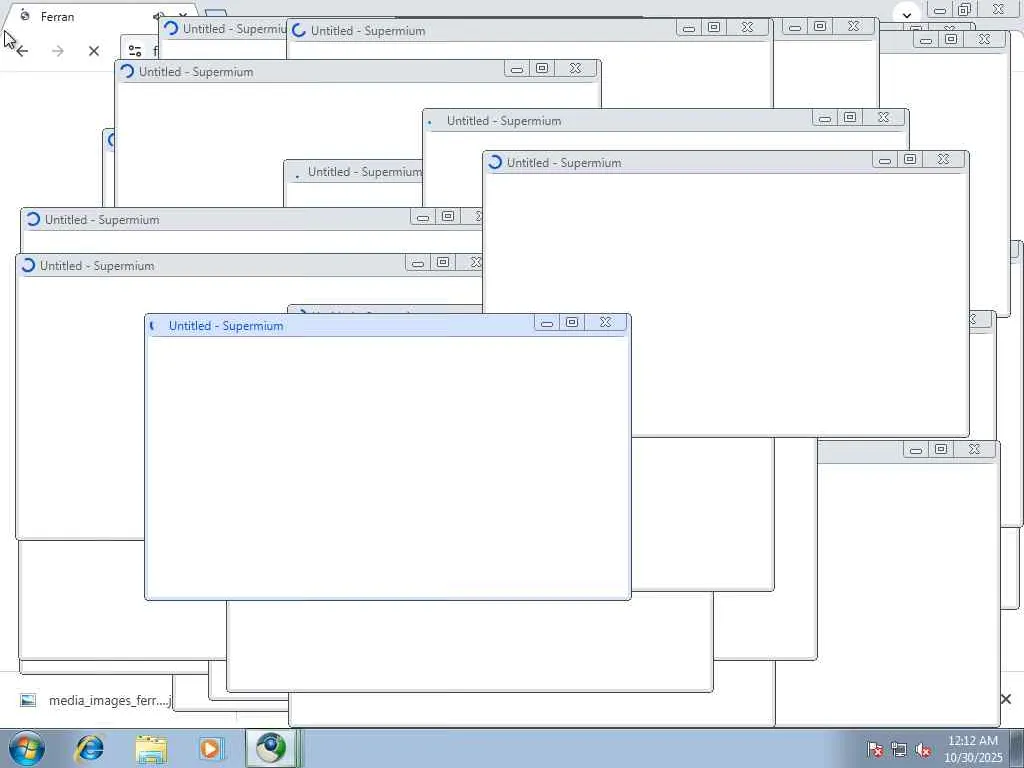Minimize the active blue-titled Untitled window
1024x768 pixels.
(547, 323)
